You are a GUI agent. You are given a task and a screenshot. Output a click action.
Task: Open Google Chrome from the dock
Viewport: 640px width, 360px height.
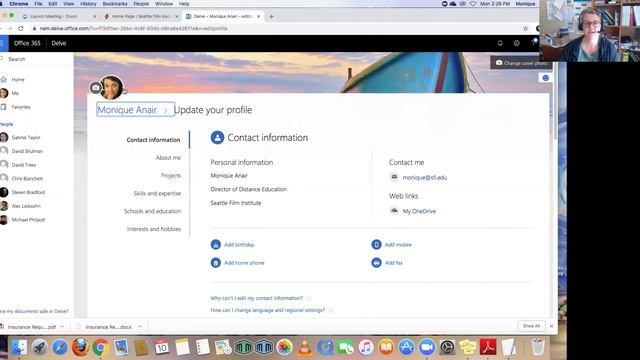(x=100, y=347)
